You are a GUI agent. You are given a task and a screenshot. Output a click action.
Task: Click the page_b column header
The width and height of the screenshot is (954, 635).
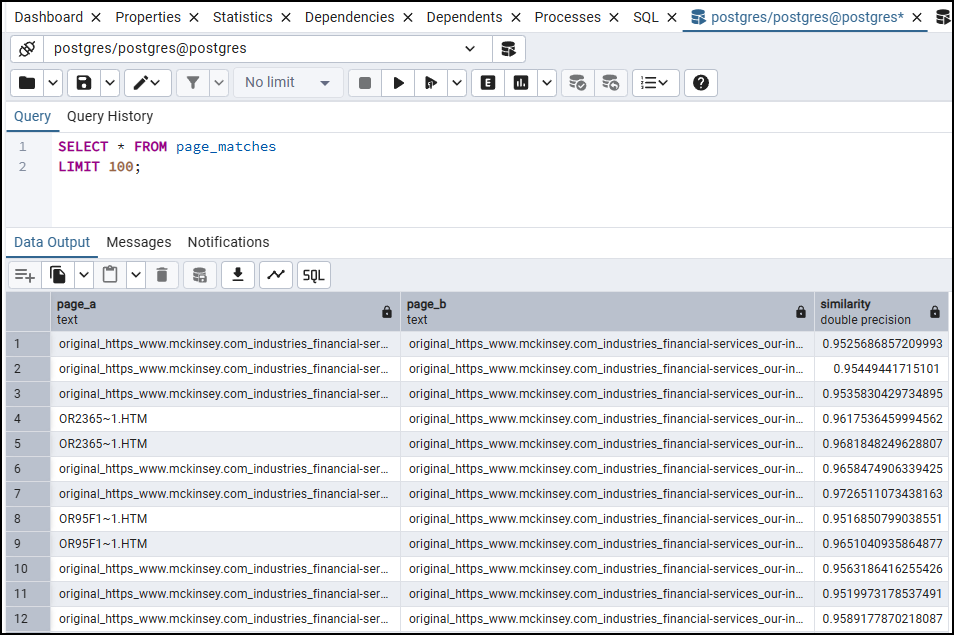pyautogui.click(x=607, y=311)
